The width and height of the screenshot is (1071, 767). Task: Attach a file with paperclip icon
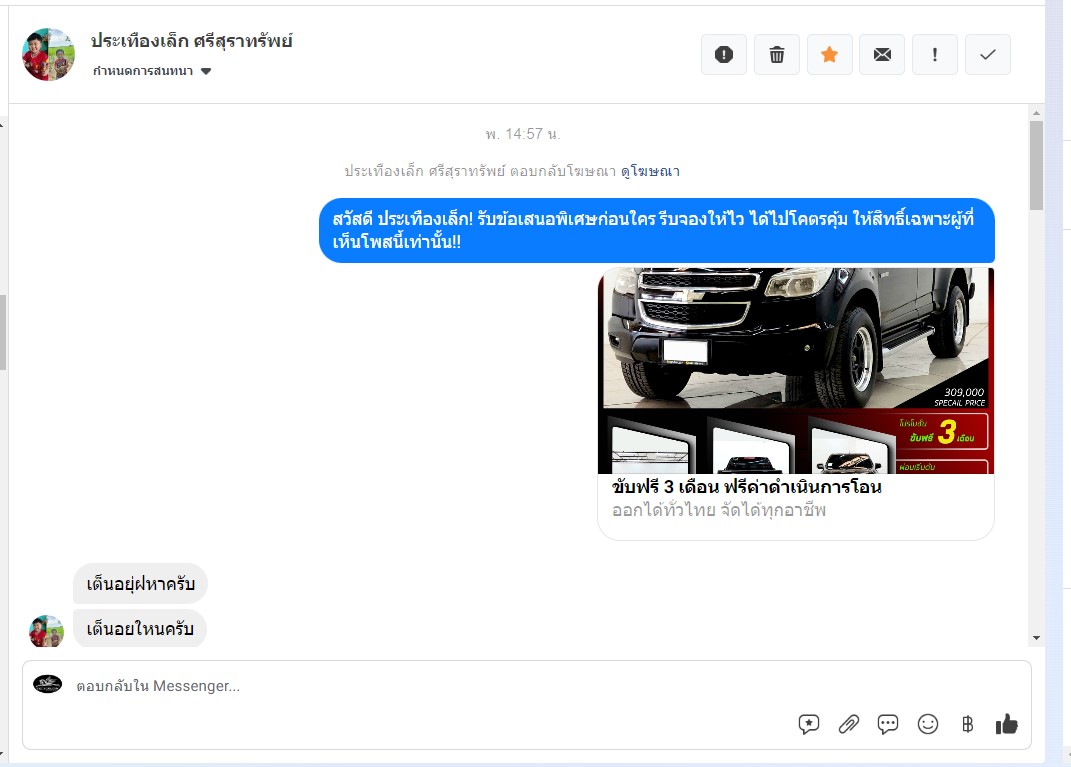point(848,724)
